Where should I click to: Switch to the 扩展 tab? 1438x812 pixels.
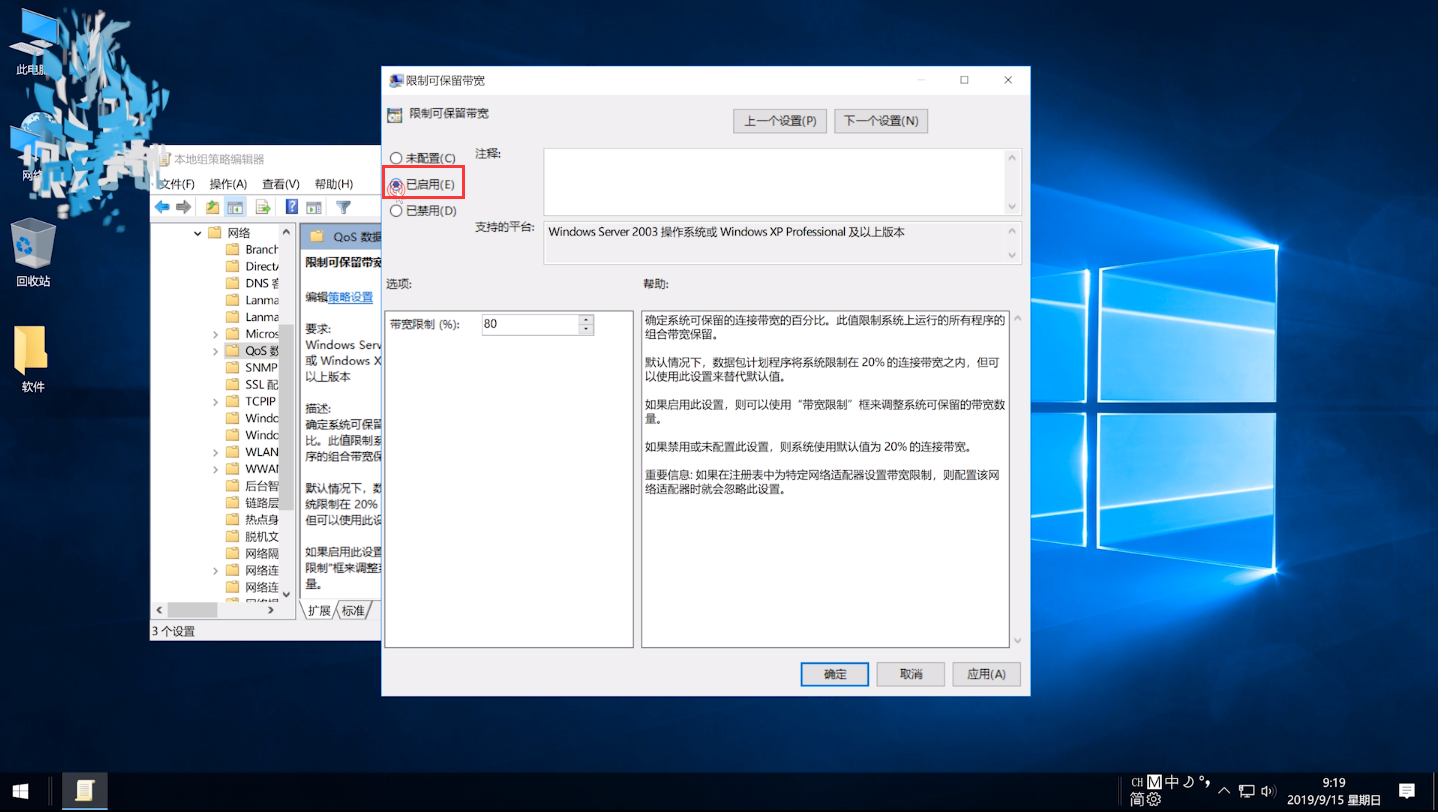(x=318, y=610)
